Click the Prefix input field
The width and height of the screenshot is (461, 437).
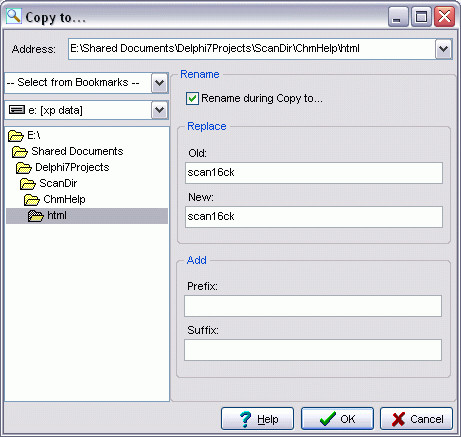313,306
